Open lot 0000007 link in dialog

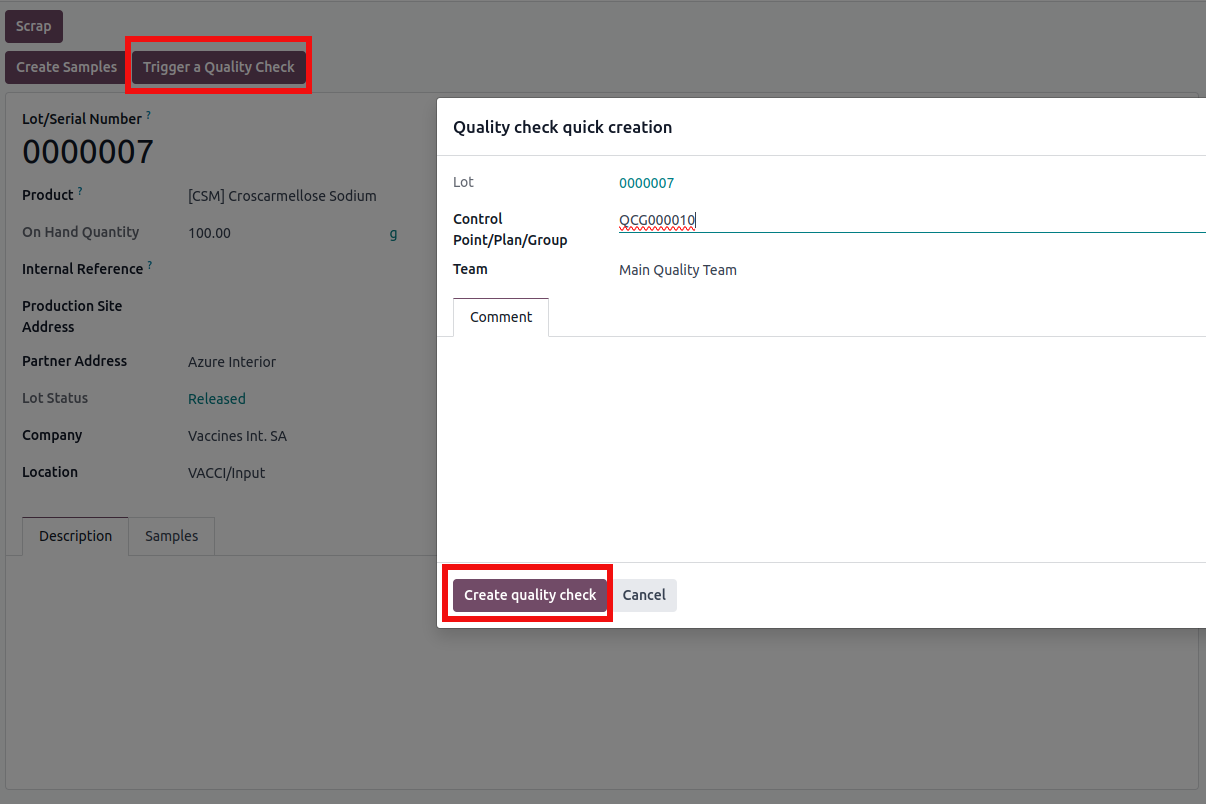[x=646, y=183]
